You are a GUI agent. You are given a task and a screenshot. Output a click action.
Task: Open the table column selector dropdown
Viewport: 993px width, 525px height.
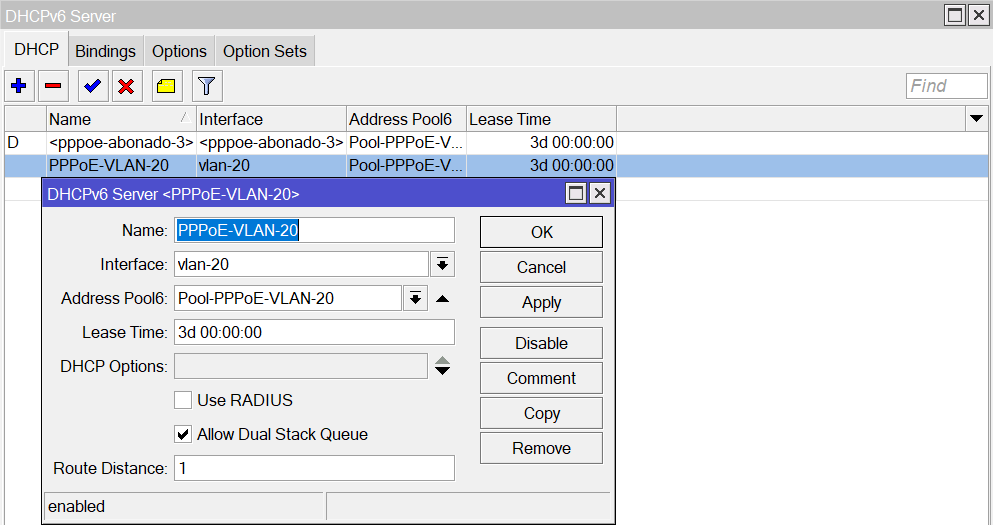click(976, 119)
